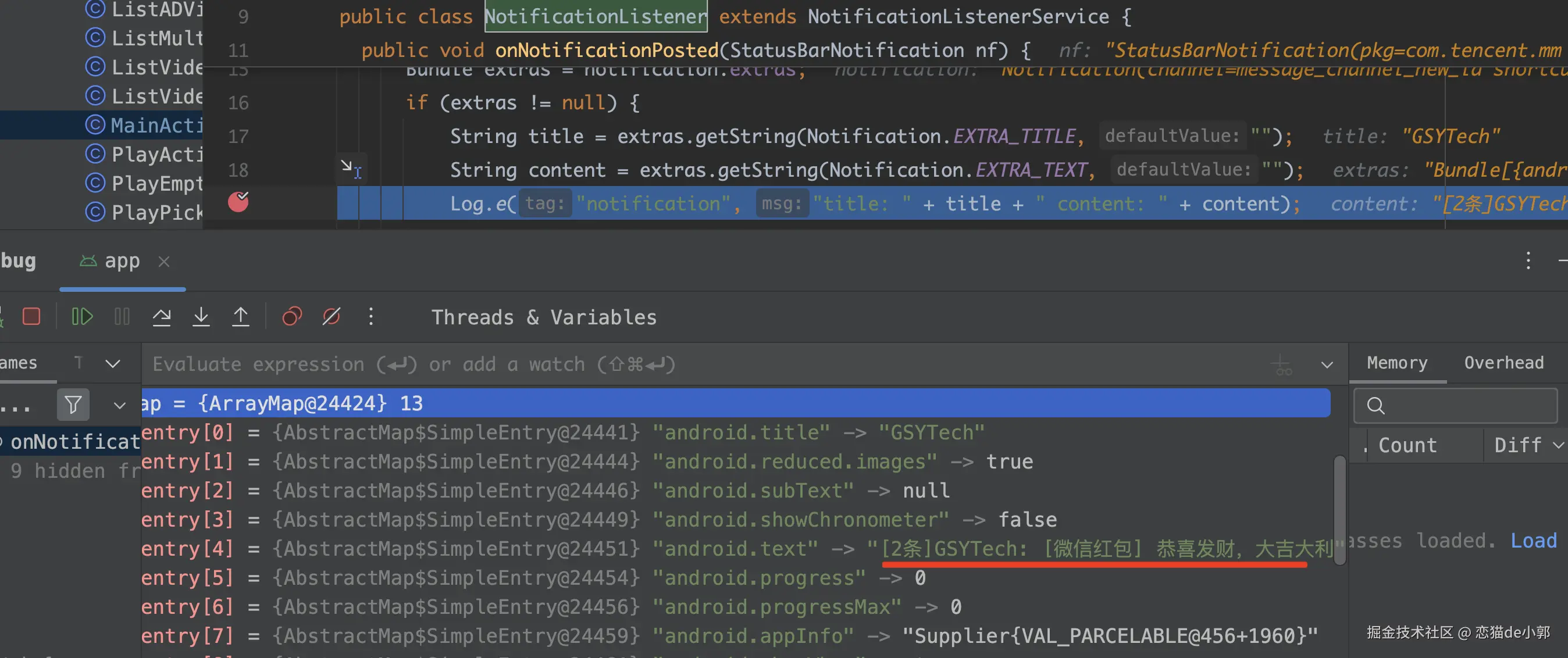Screen dimensions: 1568x658
Task: Switch to the Memory tab
Action: pyautogui.click(x=1397, y=363)
